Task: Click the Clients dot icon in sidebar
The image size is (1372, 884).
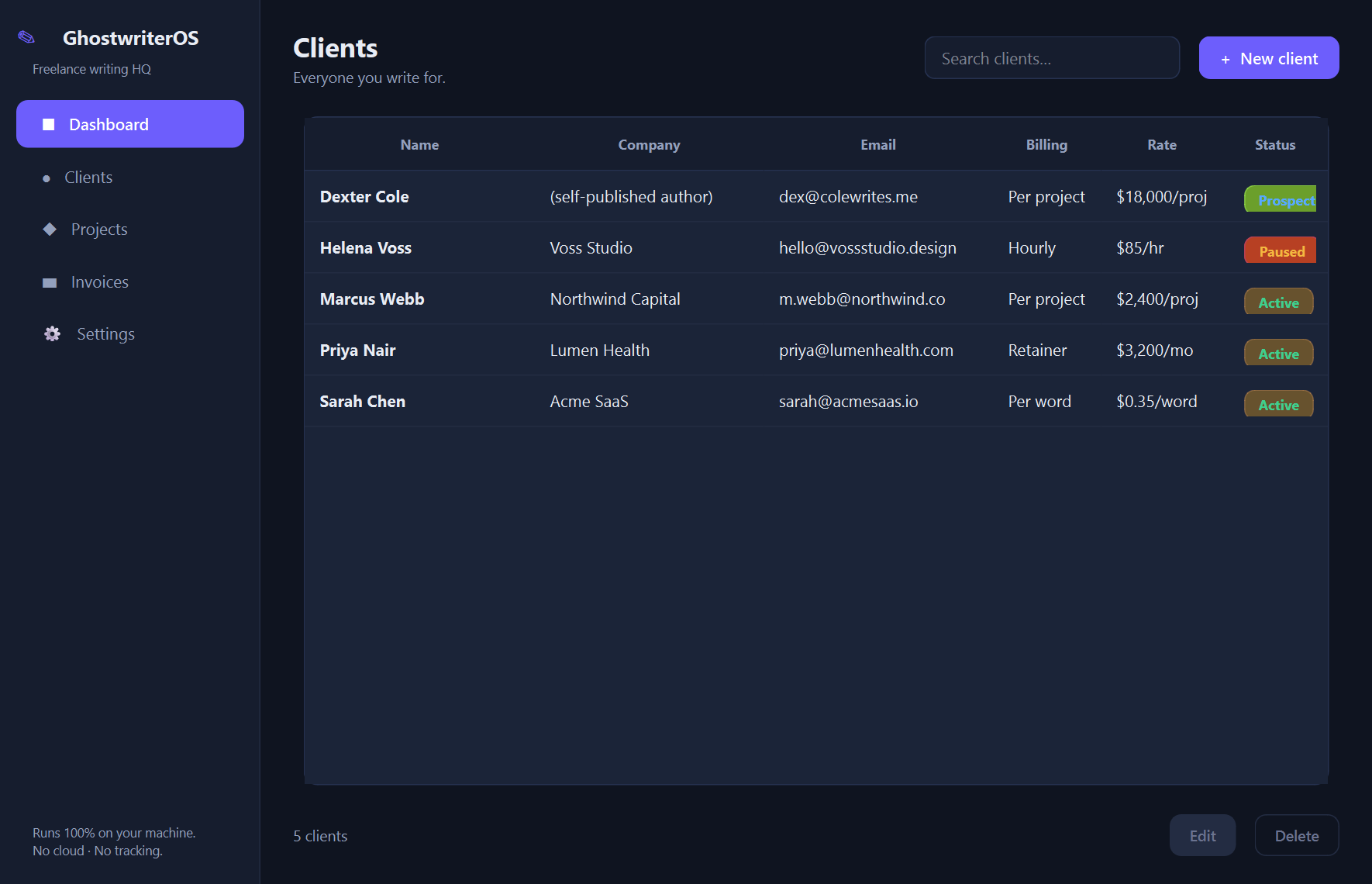Action: coord(47,178)
